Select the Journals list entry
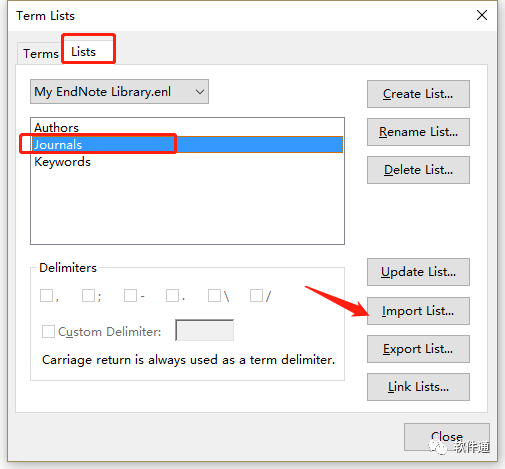This screenshot has width=505, height=469. 188,145
